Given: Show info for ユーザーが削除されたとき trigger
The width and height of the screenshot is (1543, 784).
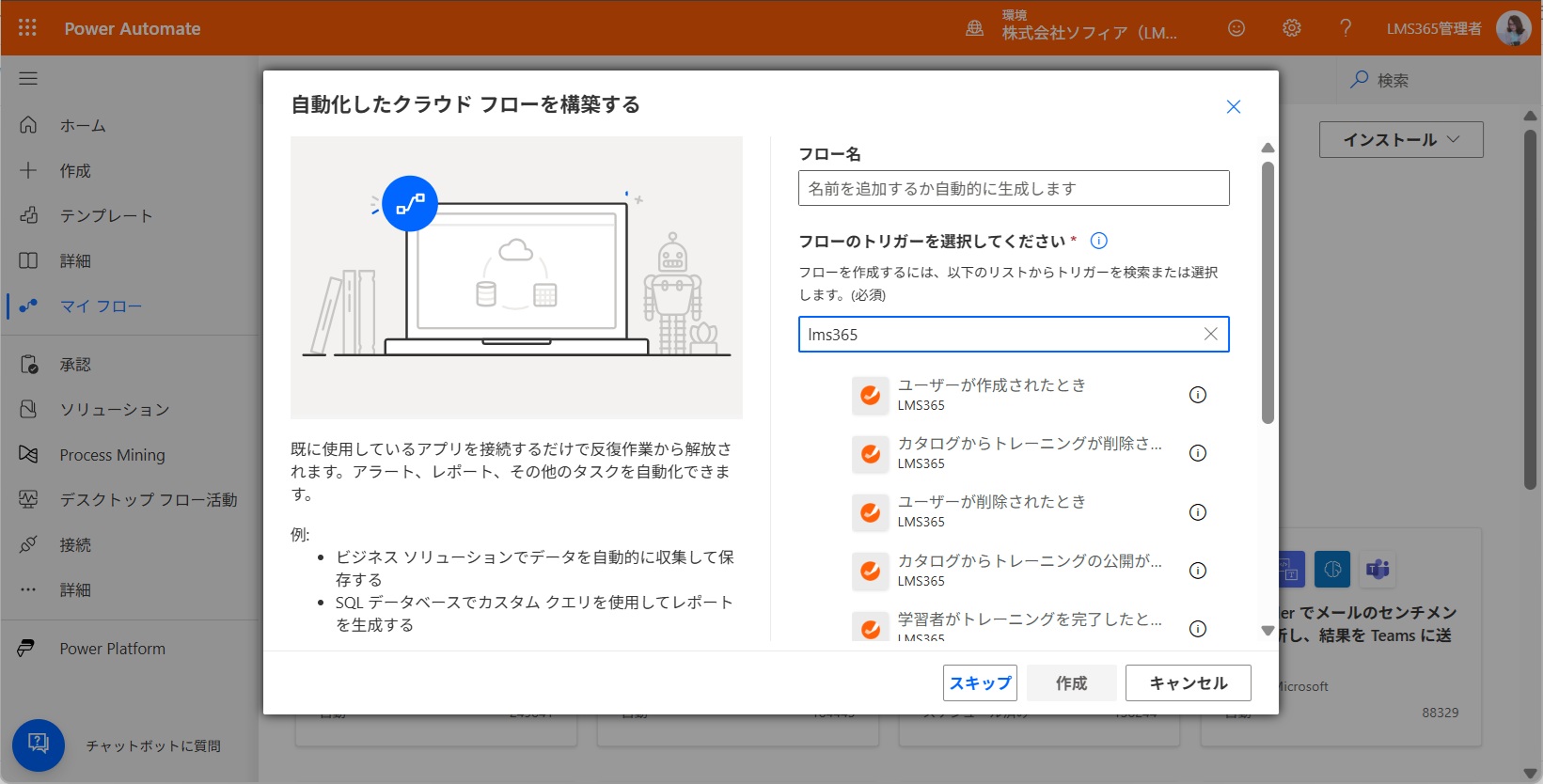Looking at the screenshot, I should 1198,512.
